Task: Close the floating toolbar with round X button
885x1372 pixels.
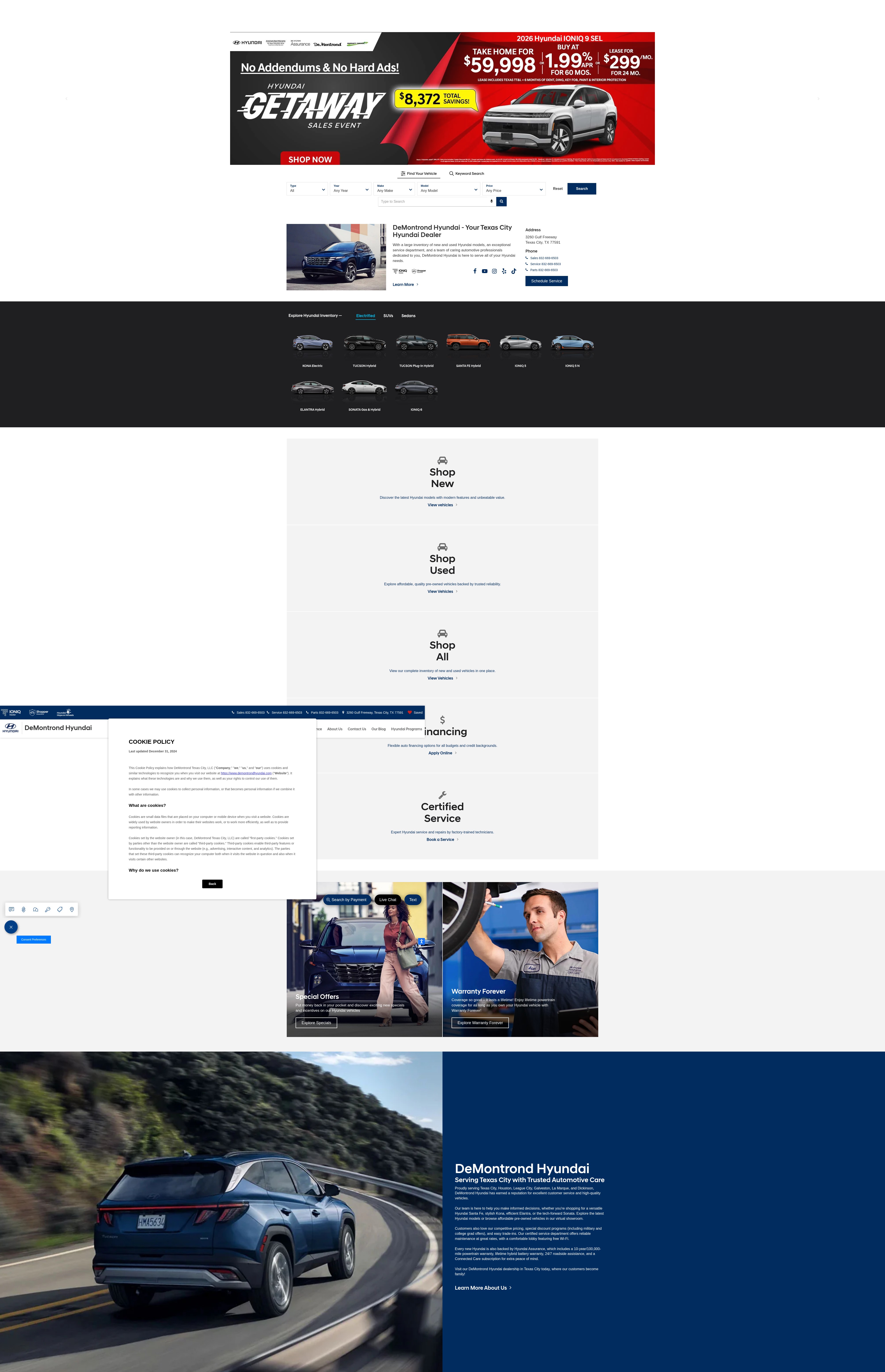Action: click(11, 927)
